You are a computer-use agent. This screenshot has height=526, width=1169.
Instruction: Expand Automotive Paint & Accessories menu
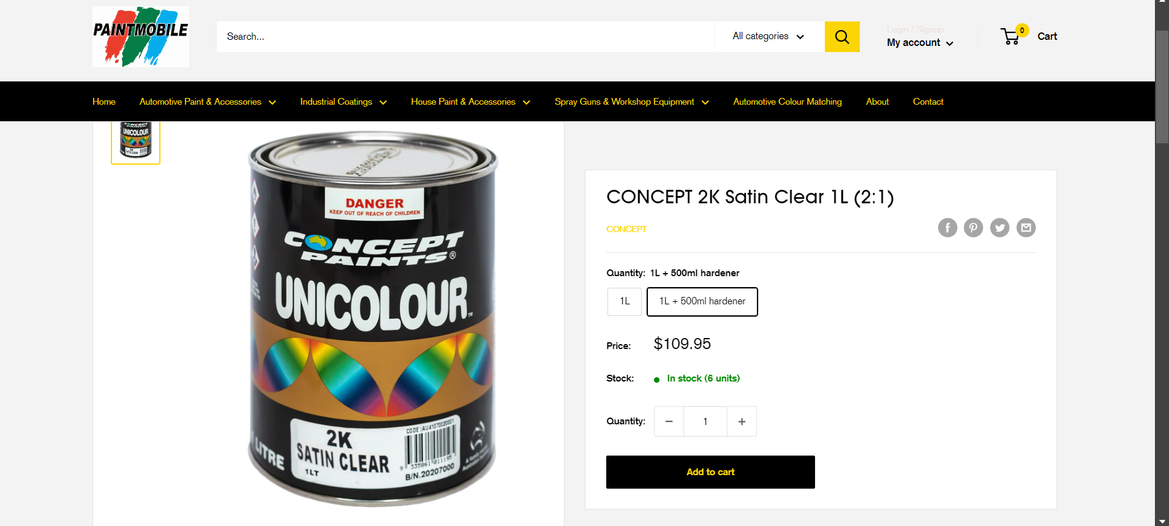pos(207,102)
